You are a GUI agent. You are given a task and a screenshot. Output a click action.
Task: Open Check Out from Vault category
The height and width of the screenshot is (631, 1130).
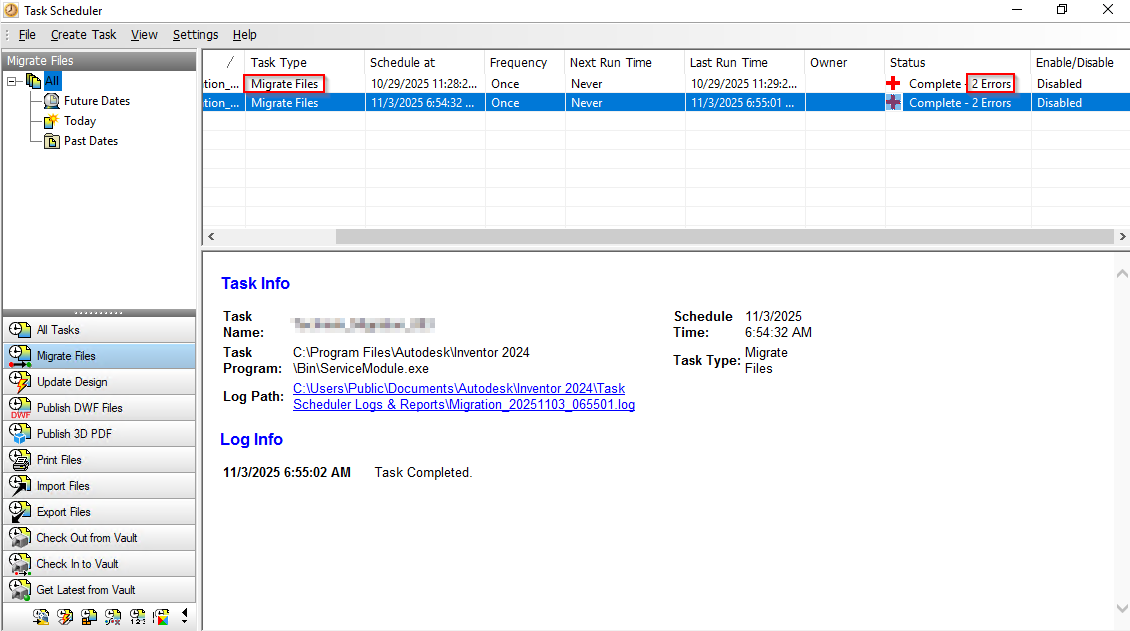pos(99,537)
